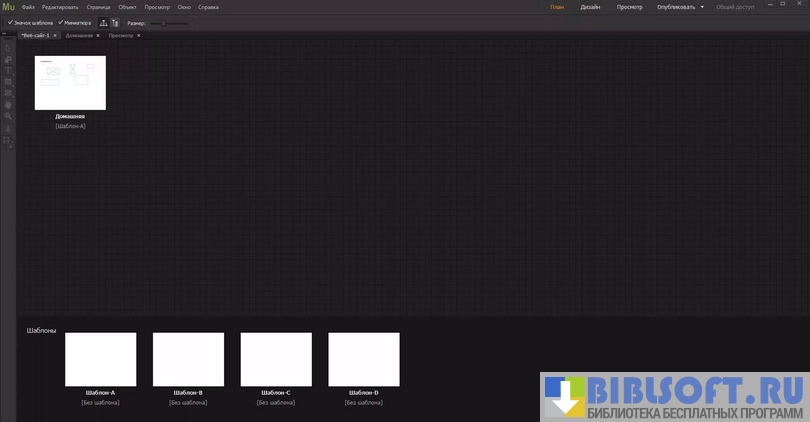This screenshot has width=810, height=422.
Task: Switch to the Домашняя document tab
Action: (x=79, y=35)
